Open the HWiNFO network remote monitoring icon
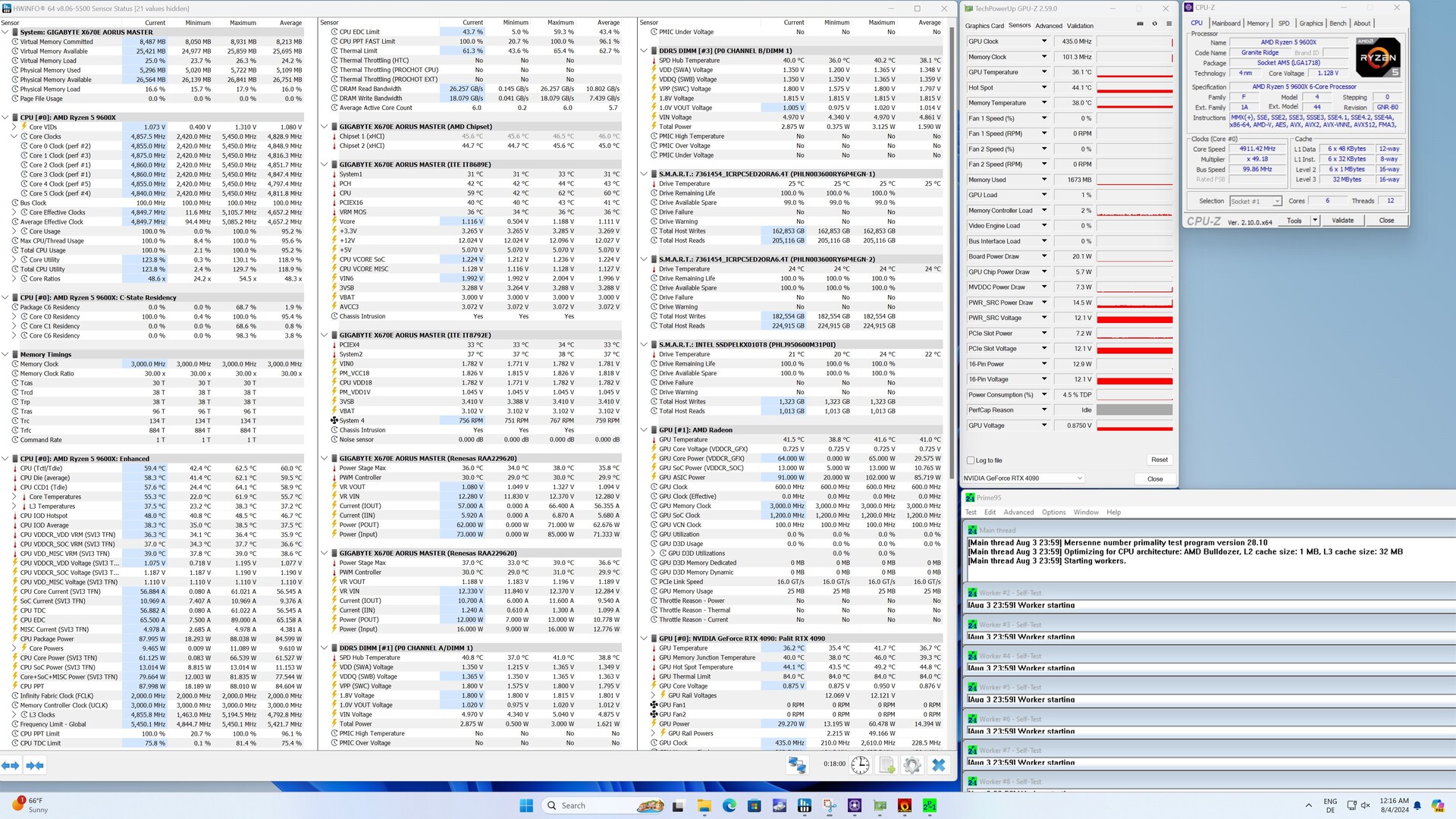Image resolution: width=1456 pixels, height=819 pixels. point(797,764)
